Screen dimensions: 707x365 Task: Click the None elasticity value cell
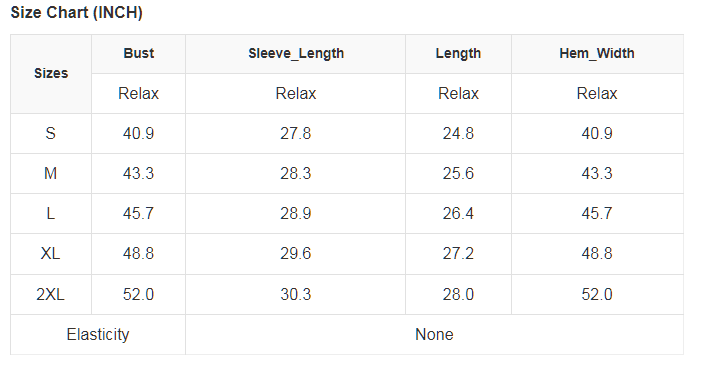pyautogui.click(x=434, y=334)
